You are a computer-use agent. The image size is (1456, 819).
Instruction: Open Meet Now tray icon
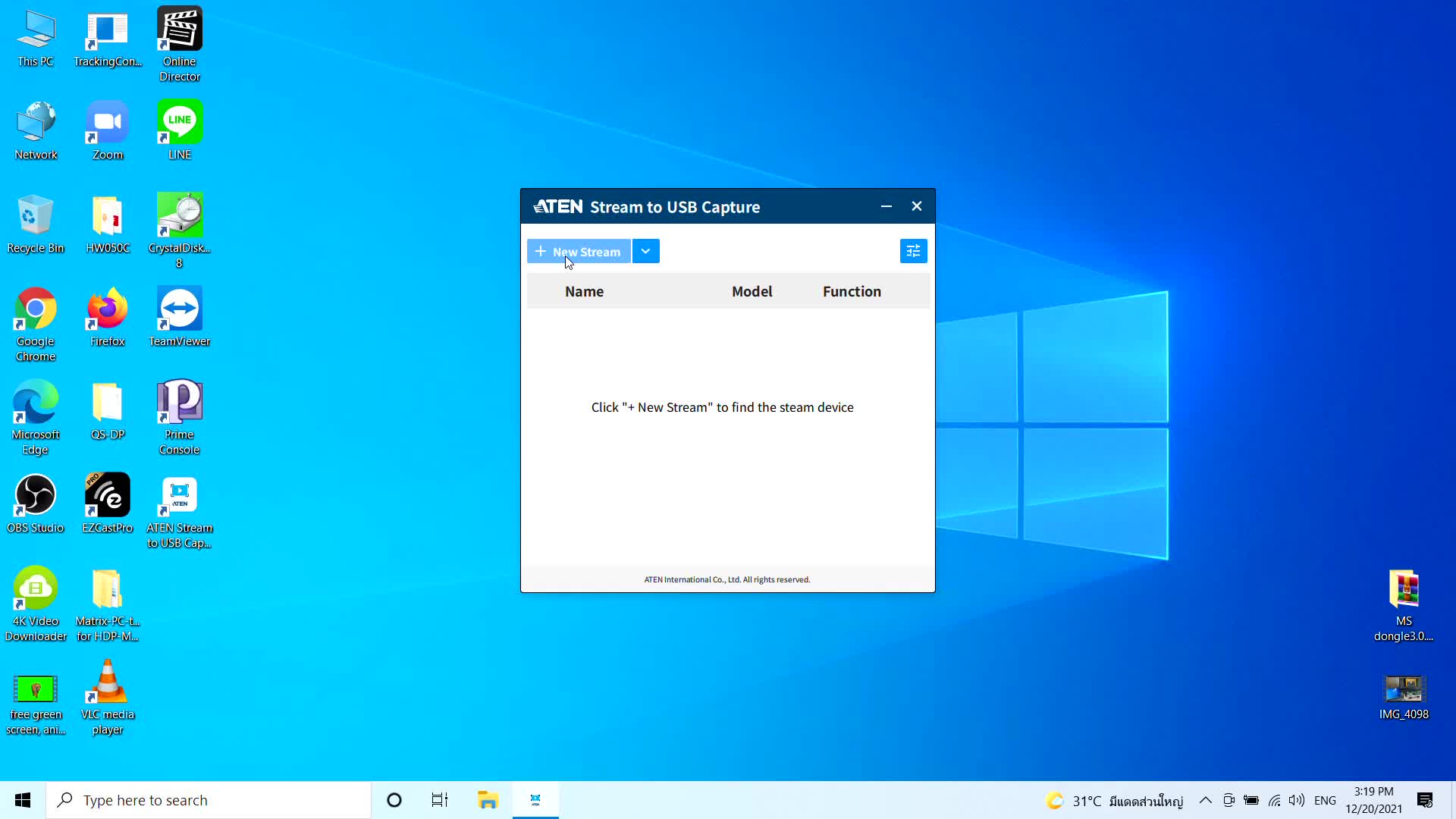[x=1228, y=800]
